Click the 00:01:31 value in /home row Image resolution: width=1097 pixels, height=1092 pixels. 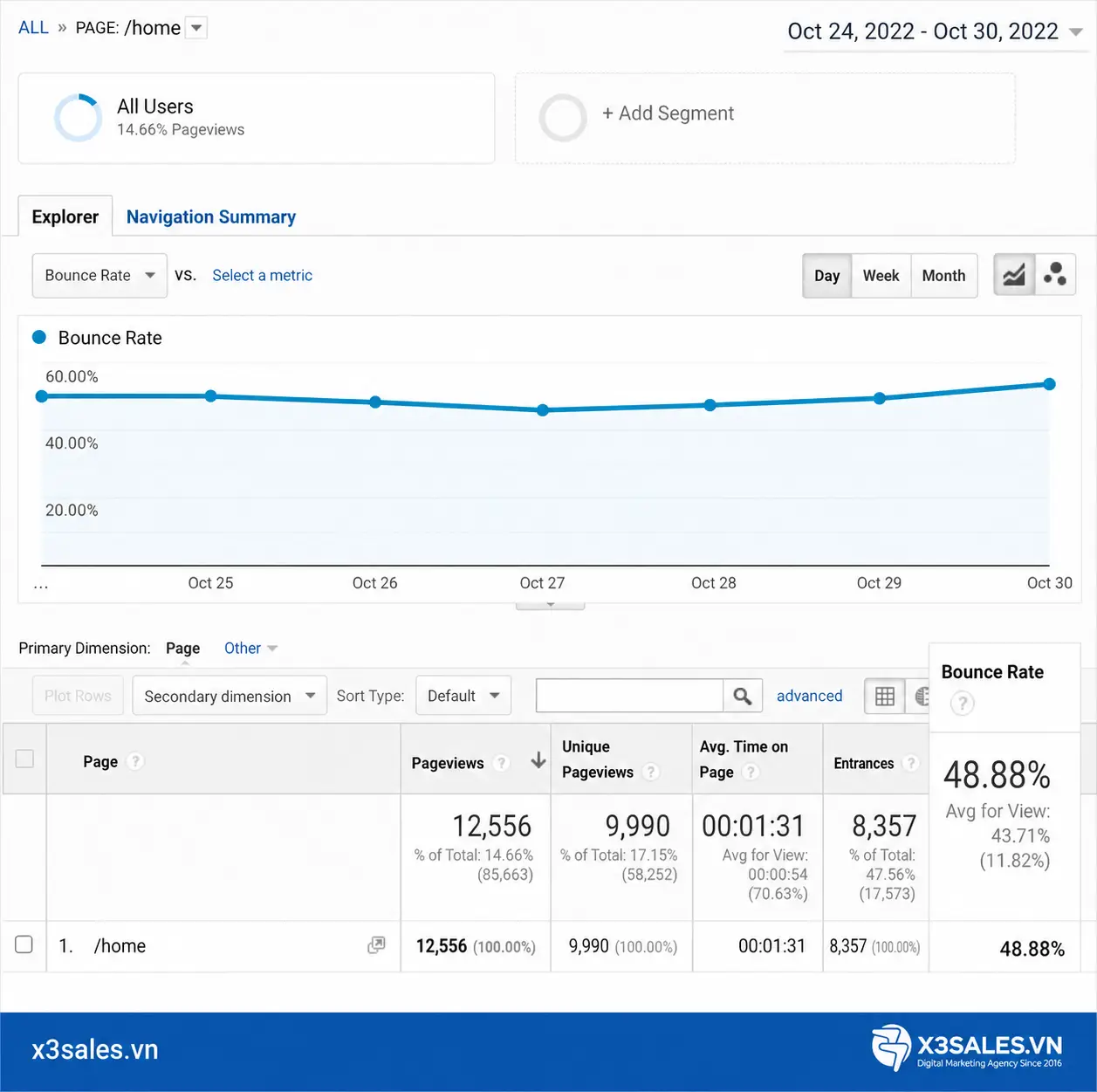tap(771, 946)
